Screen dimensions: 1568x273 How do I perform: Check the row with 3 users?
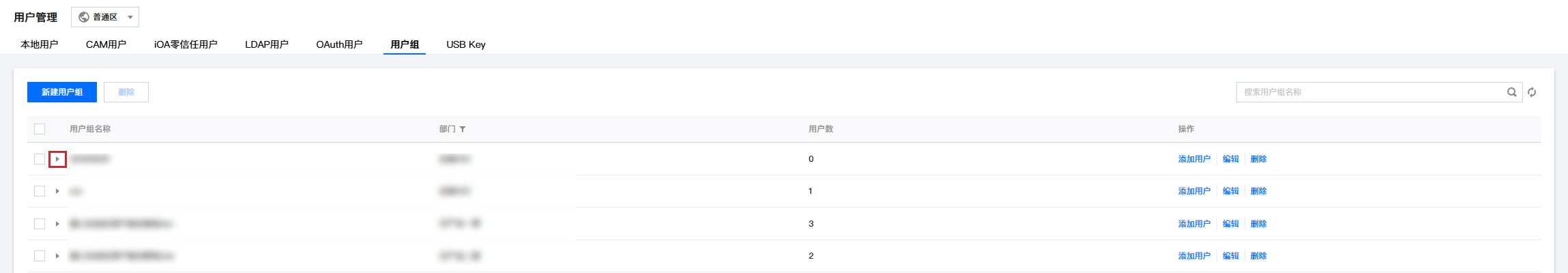click(x=40, y=224)
